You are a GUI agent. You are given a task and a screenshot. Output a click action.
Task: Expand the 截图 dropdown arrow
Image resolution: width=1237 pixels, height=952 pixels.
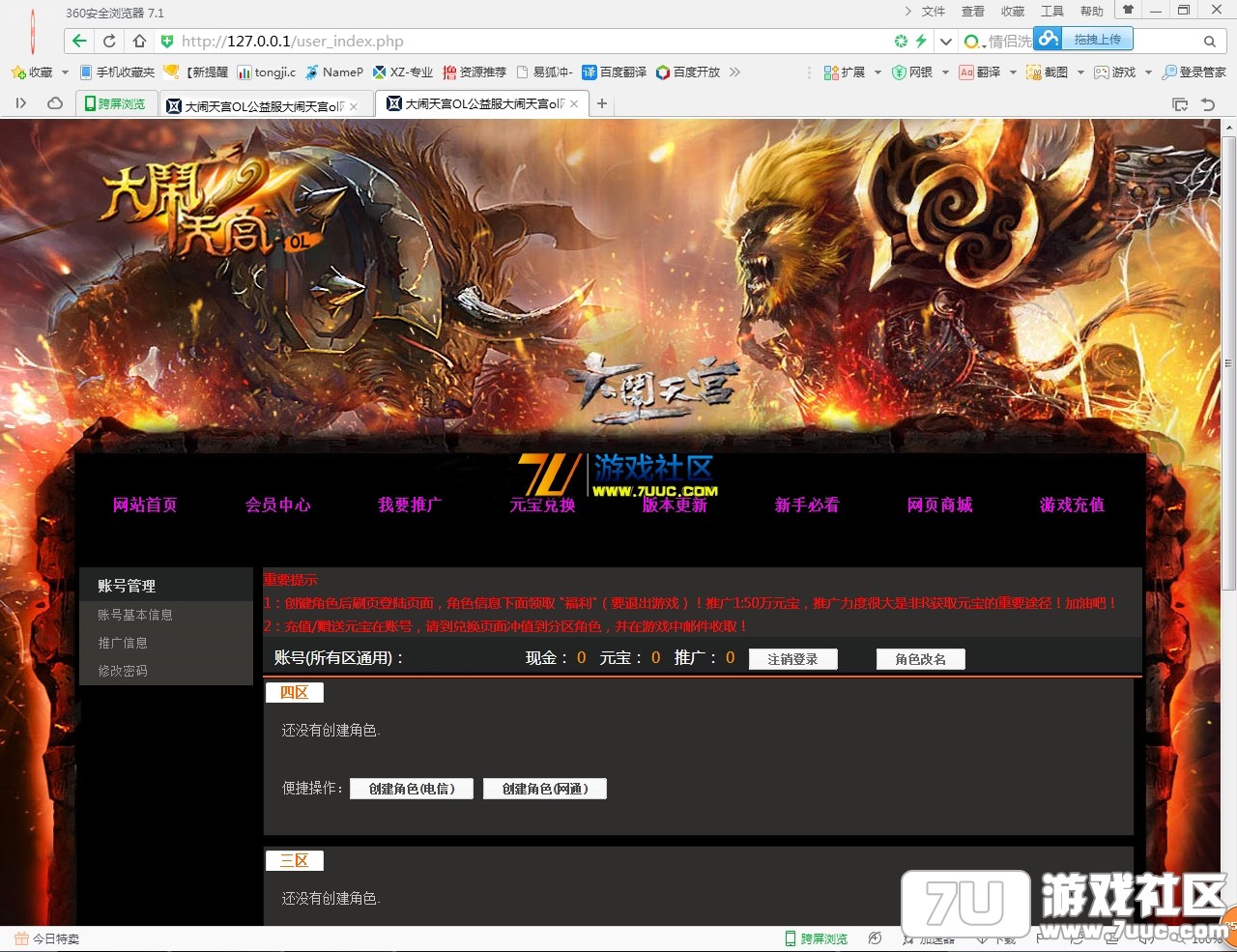(x=1080, y=72)
